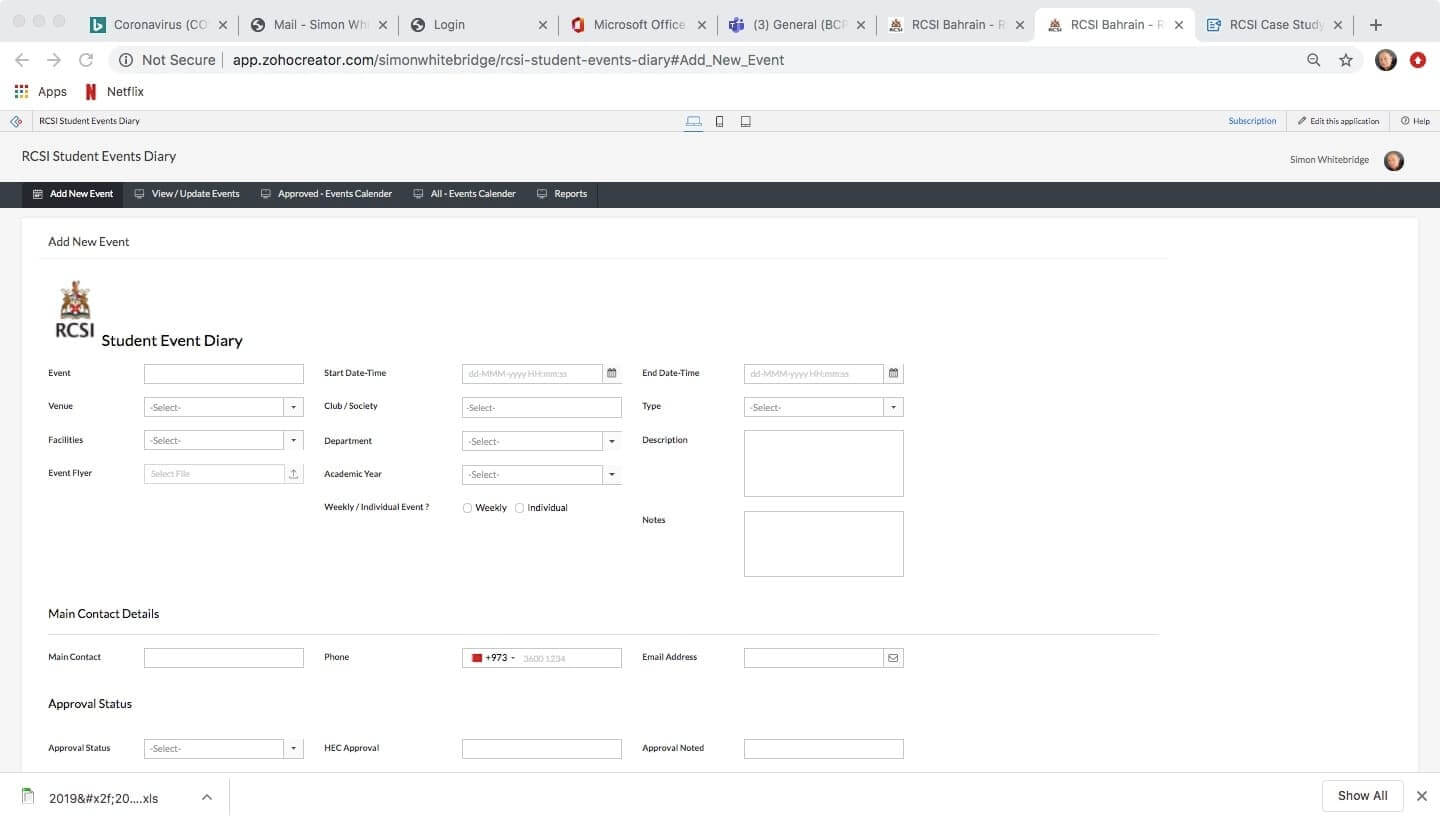Click browser zoom magnifier icon
Viewport: 1440px width, 821px height.
click(x=1314, y=60)
